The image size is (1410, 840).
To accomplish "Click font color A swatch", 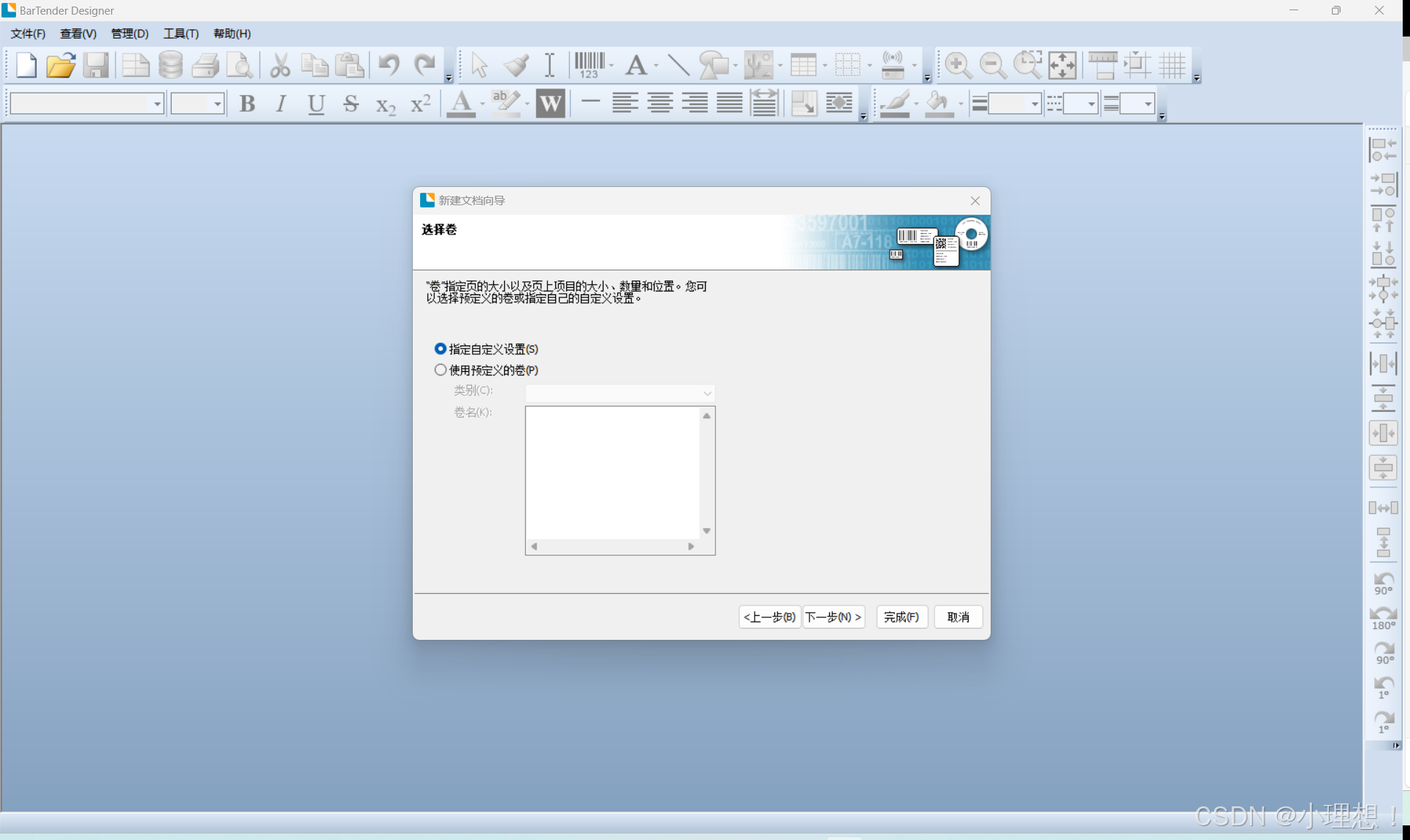I will 460,104.
